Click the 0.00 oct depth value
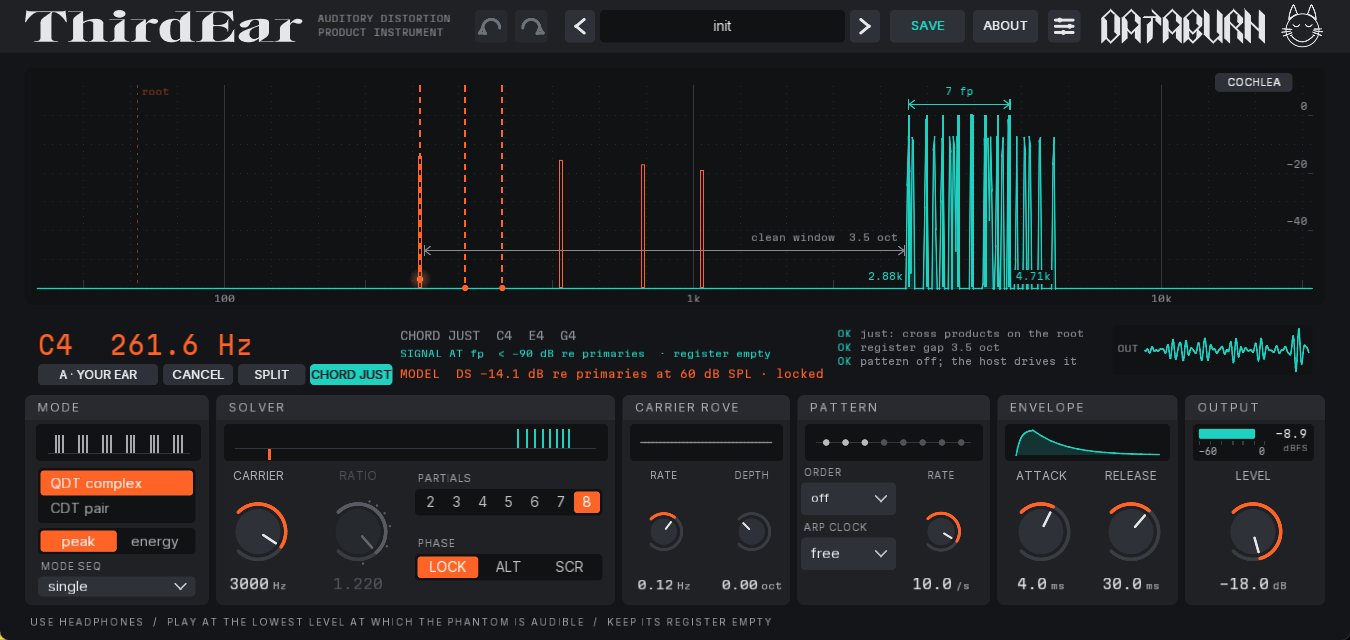 click(x=751, y=585)
